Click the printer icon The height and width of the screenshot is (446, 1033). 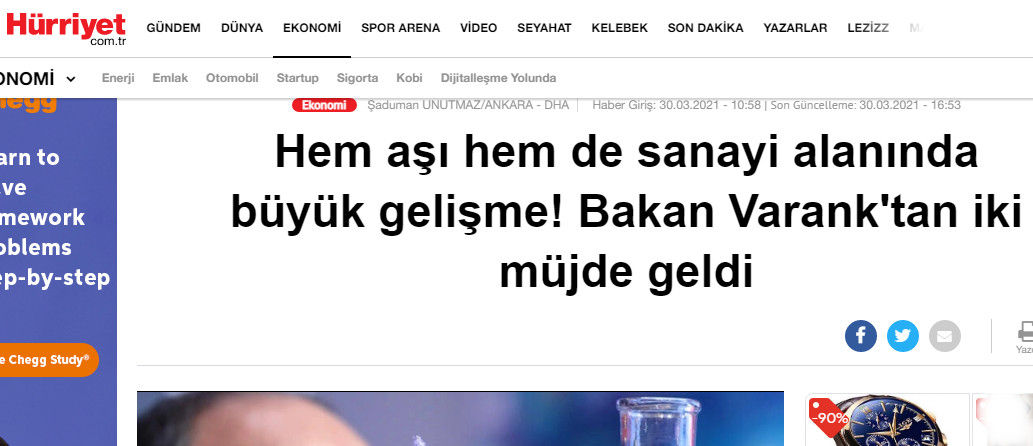coord(1026,331)
